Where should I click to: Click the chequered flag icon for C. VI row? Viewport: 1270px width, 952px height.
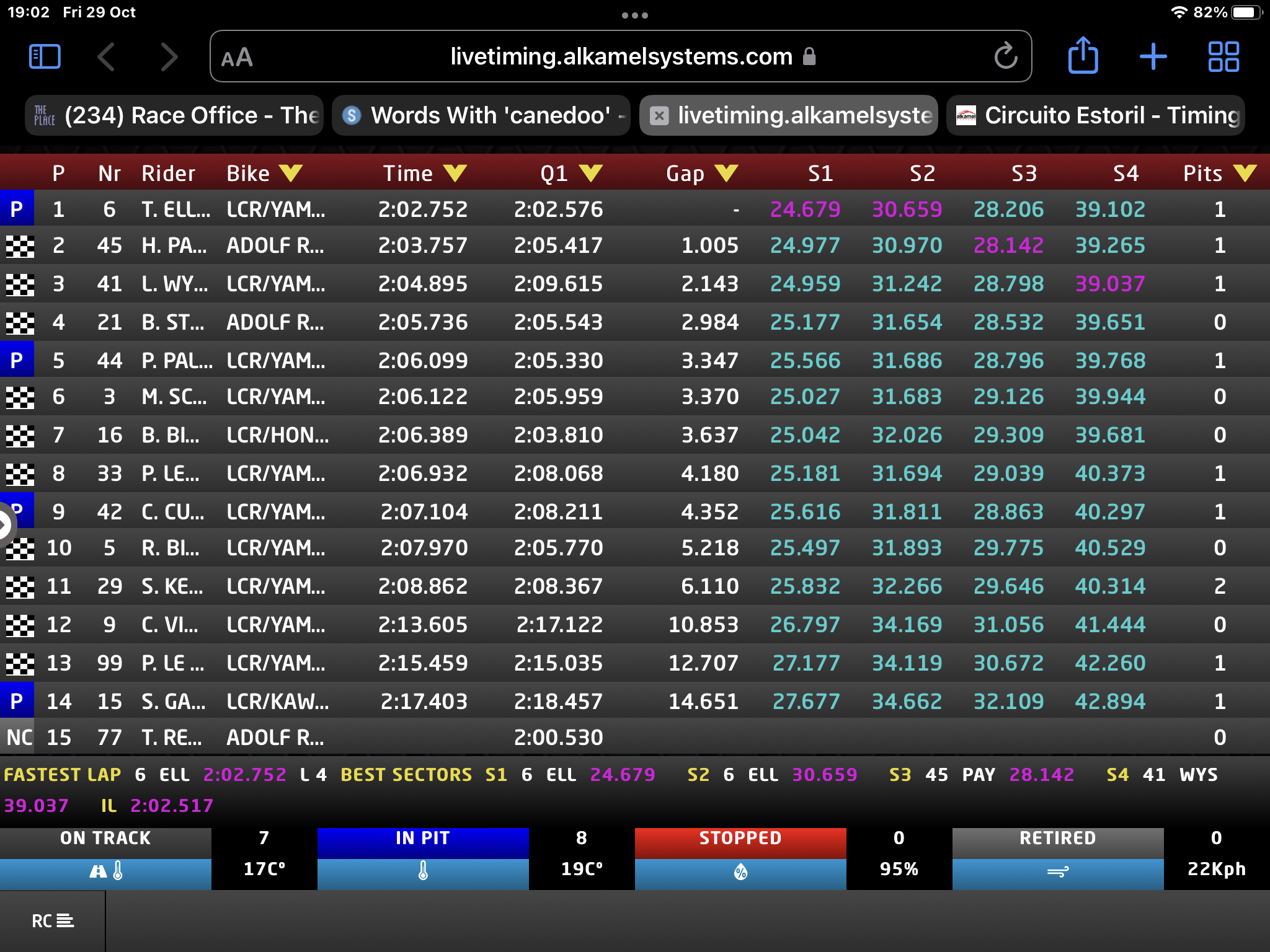coord(20,625)
